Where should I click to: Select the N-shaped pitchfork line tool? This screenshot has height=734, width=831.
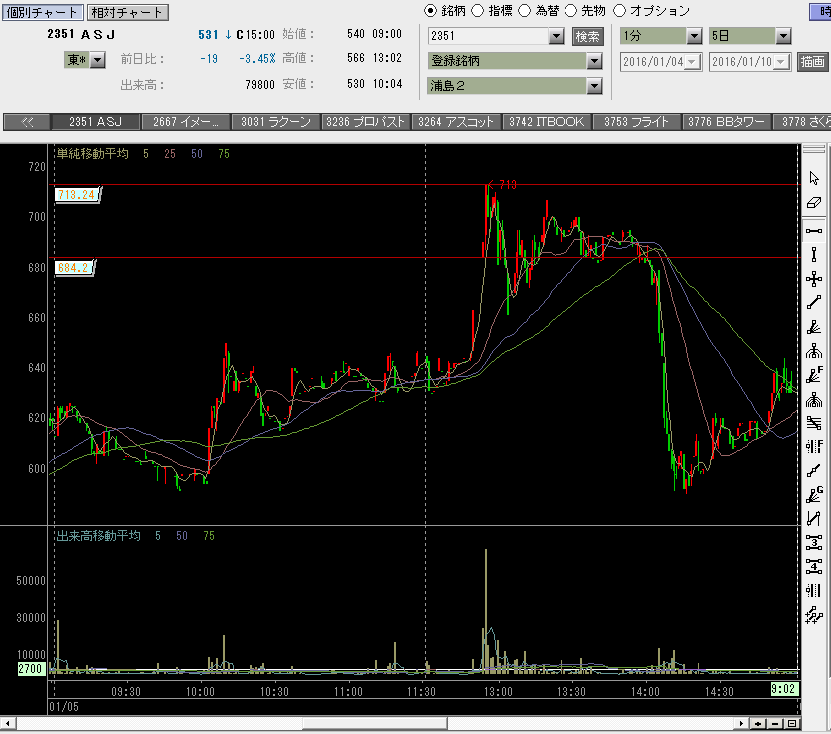(x=814, y=518)
